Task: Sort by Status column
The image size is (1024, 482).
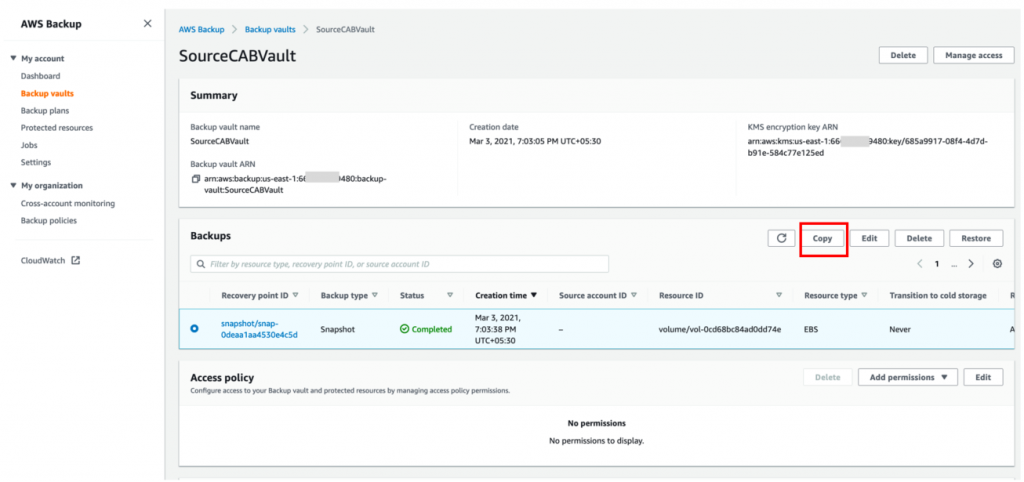Action: point(426,295)
